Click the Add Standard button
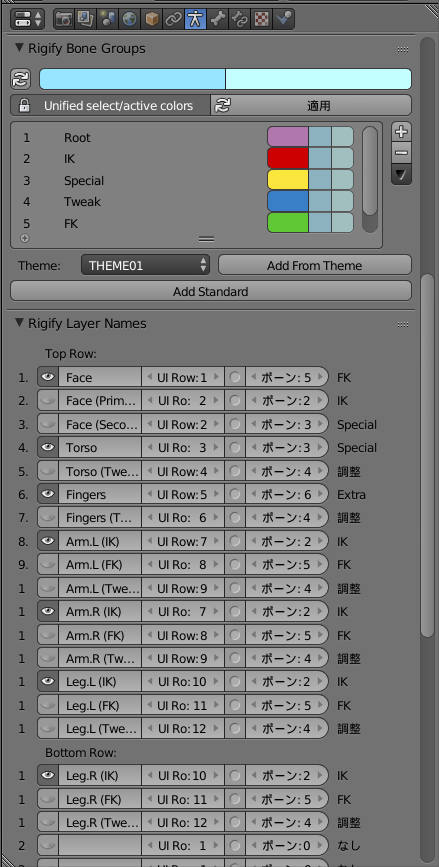Screen dimensions: 439x867 211,291
